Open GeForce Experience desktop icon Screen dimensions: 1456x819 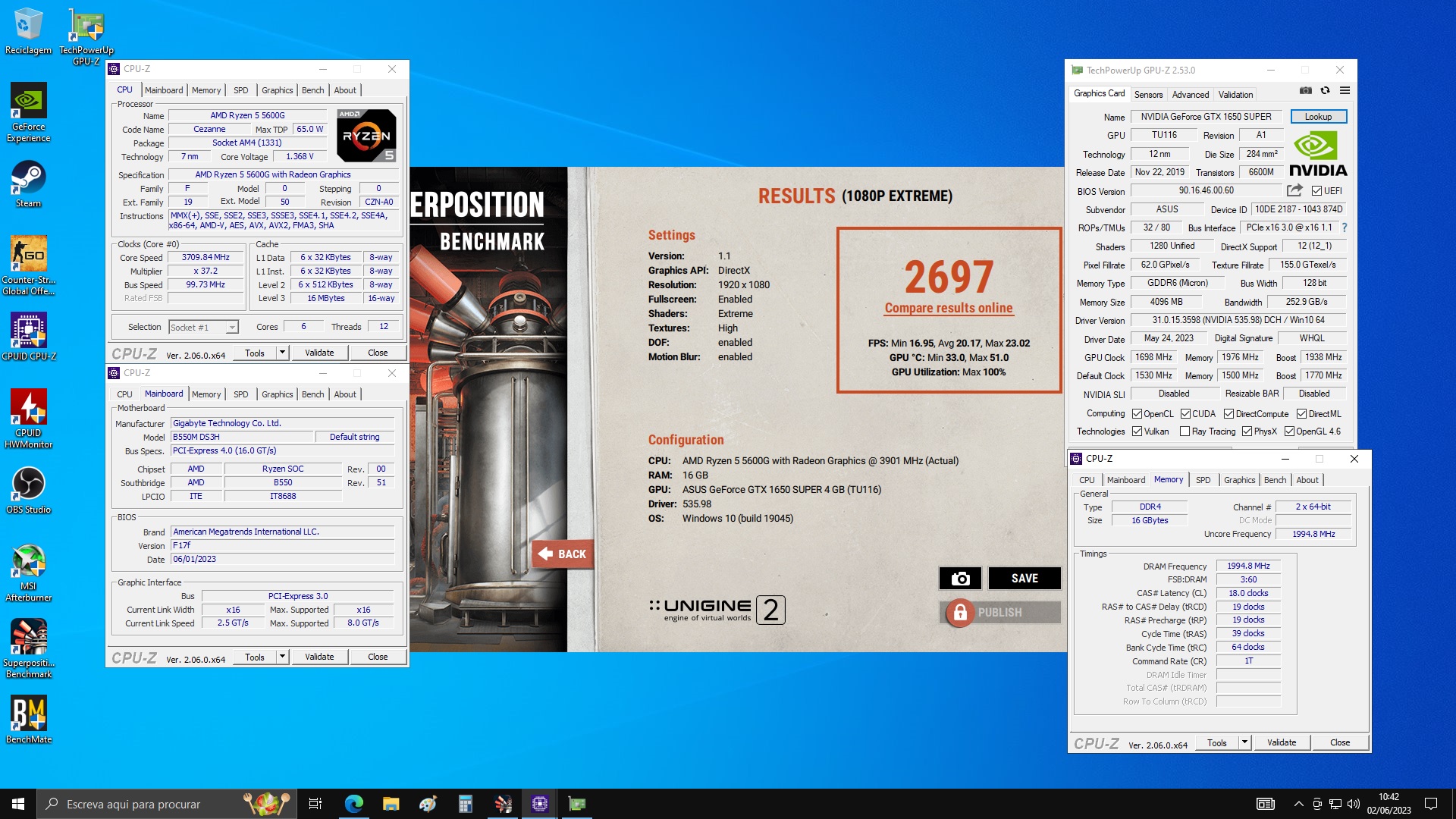(28, 112)
